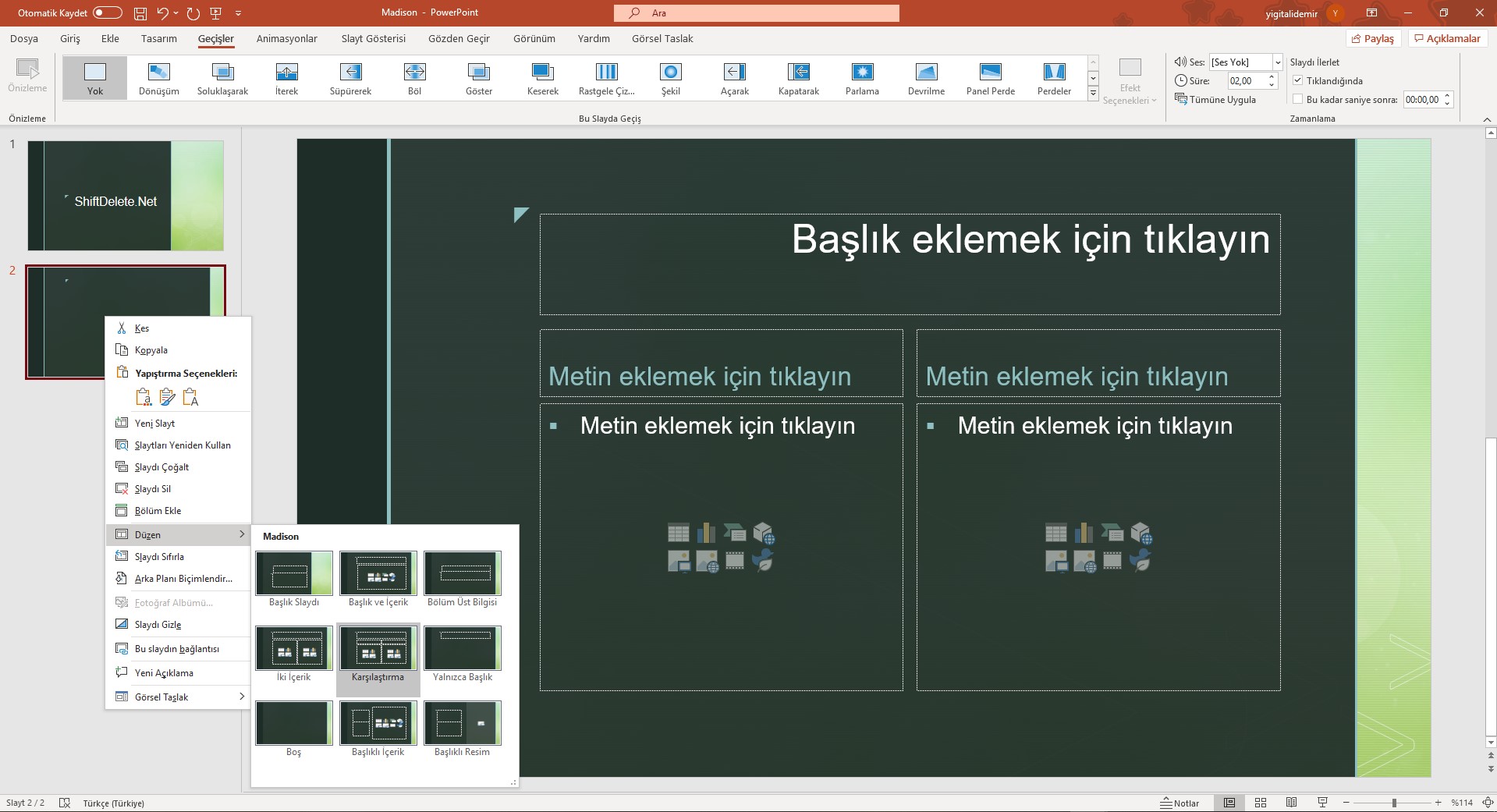Image resolution: width=1497 pixels, height=812 pixels.
Task: Uncheck the Tıklandığında checkbox
Action: [x=1298, y=80]
